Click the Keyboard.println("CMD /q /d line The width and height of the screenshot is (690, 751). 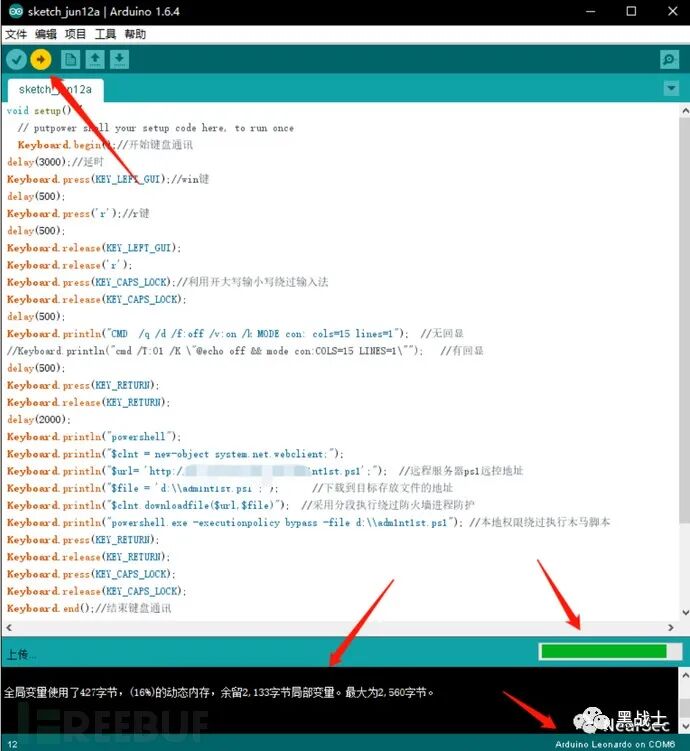(235, 334)
